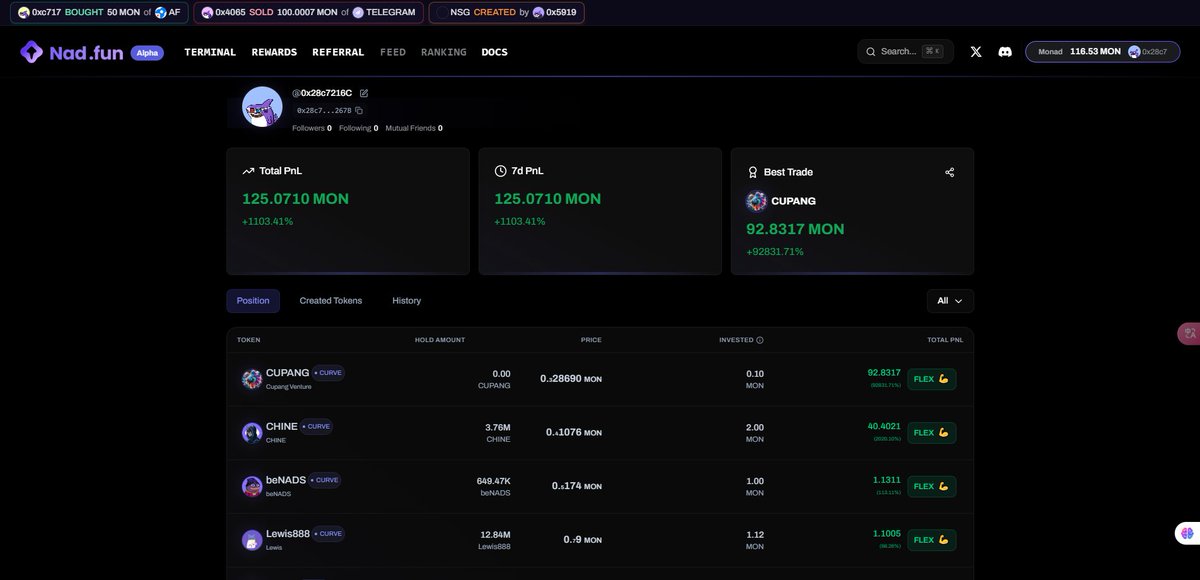Click the 92.8317 MON best trade value
This screenshot has width=1200, height=580.
pyautogui.click(x=795, y=229)
